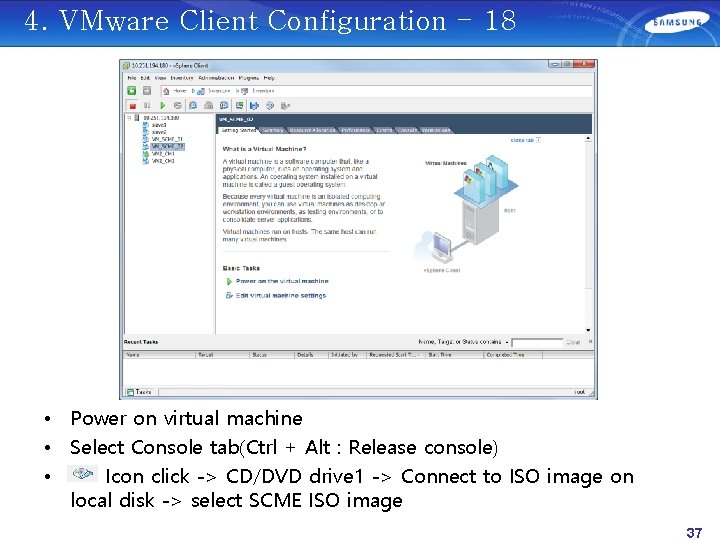Screen dimensions: 720x540
Task: Click the Start Time column header
Action: tap(454, 355)
